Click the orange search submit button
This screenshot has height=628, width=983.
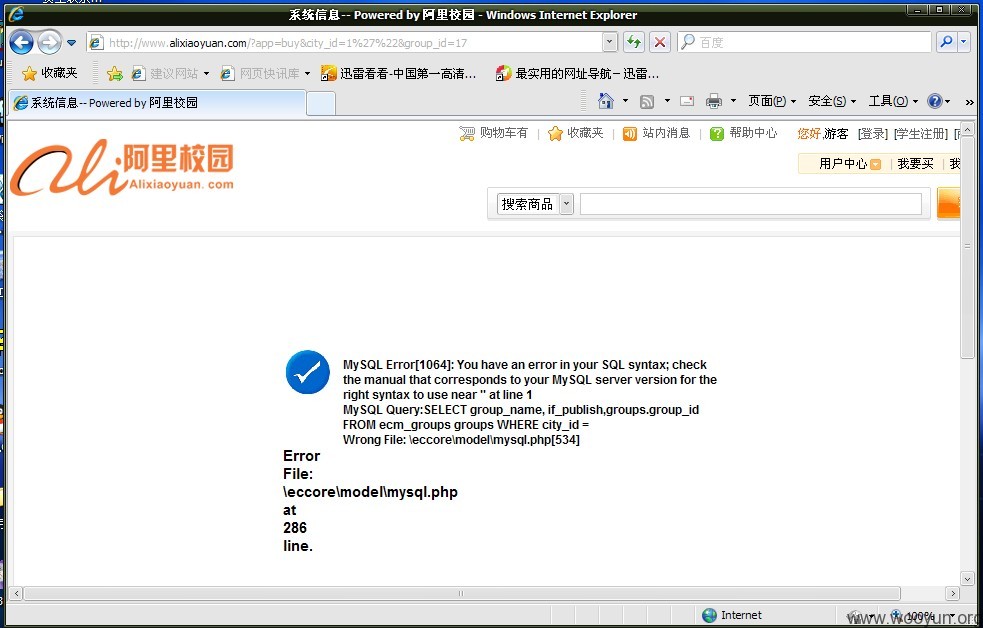click(949, 203)
